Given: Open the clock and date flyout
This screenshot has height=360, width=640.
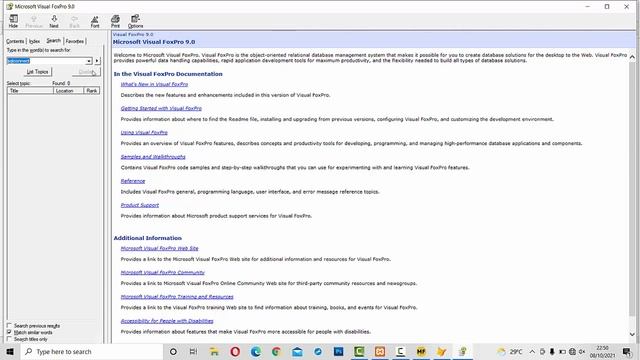Looking at the screenshot, I should (x=602, y=351).
